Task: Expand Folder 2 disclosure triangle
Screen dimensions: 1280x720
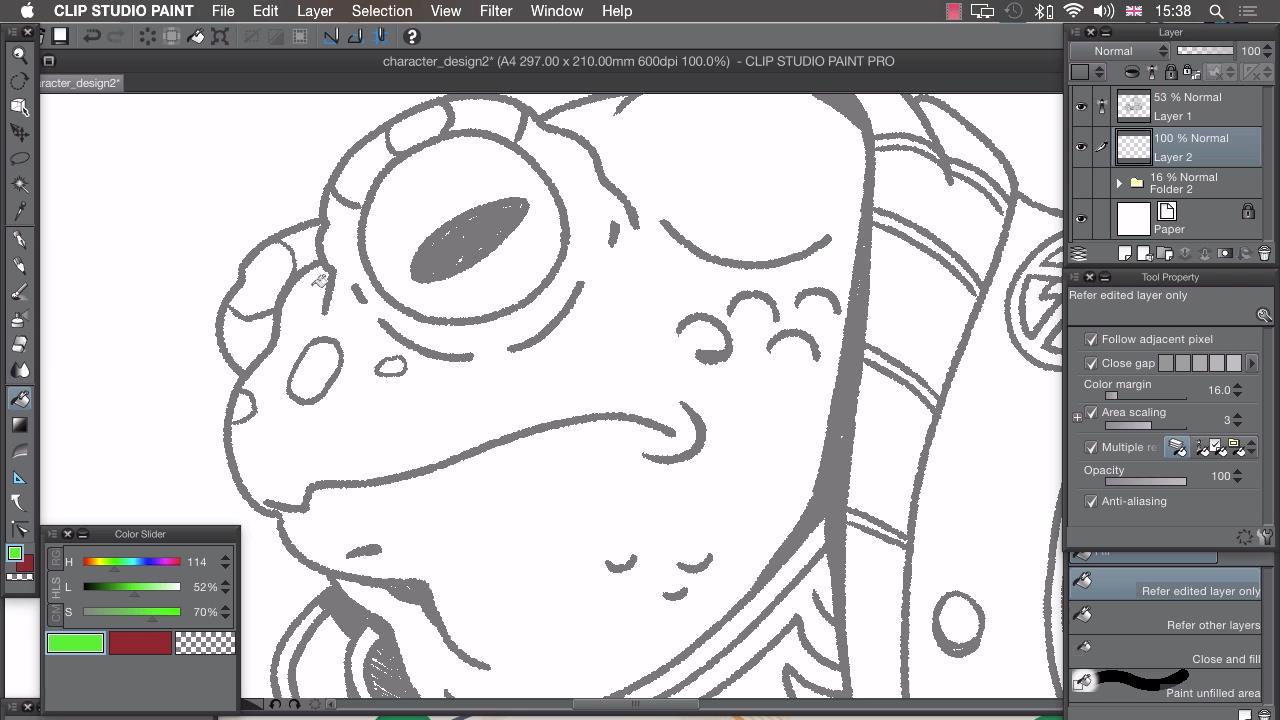Action: [x=1119, y=183]
